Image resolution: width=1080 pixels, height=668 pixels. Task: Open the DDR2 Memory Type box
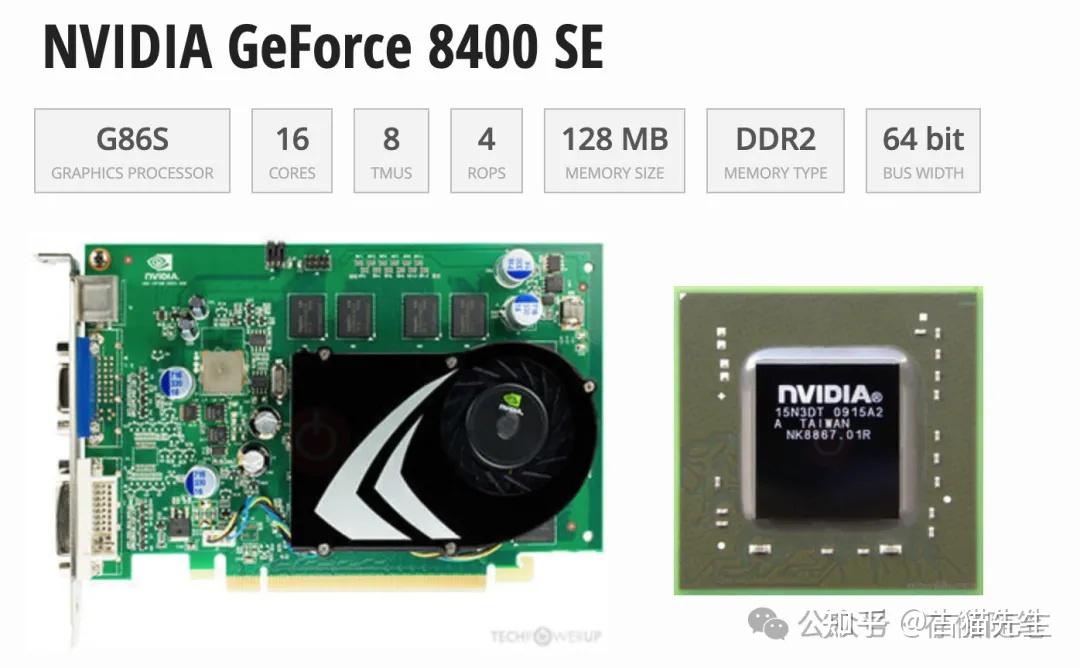(x=776, y=151)
